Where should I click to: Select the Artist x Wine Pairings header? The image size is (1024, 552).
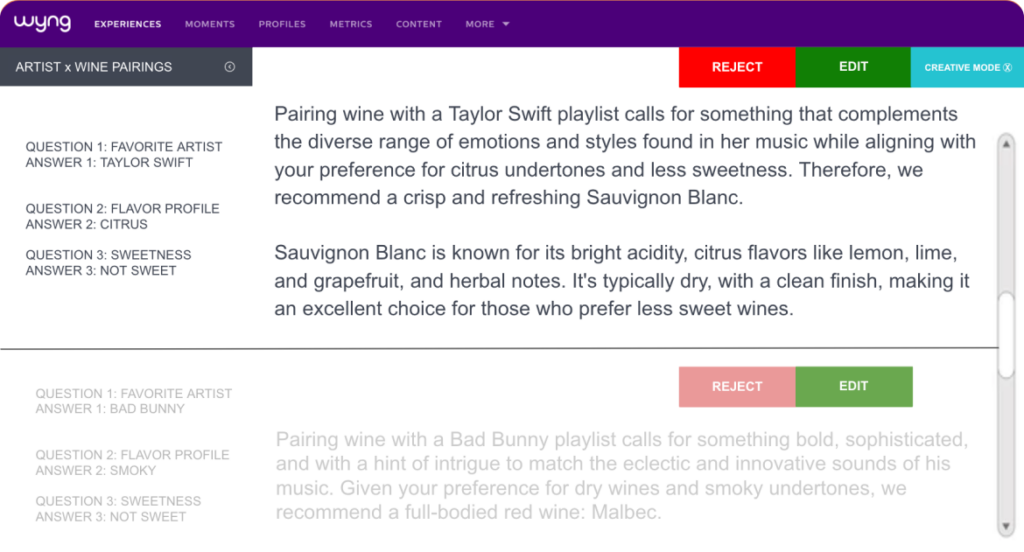pos(93,67)
